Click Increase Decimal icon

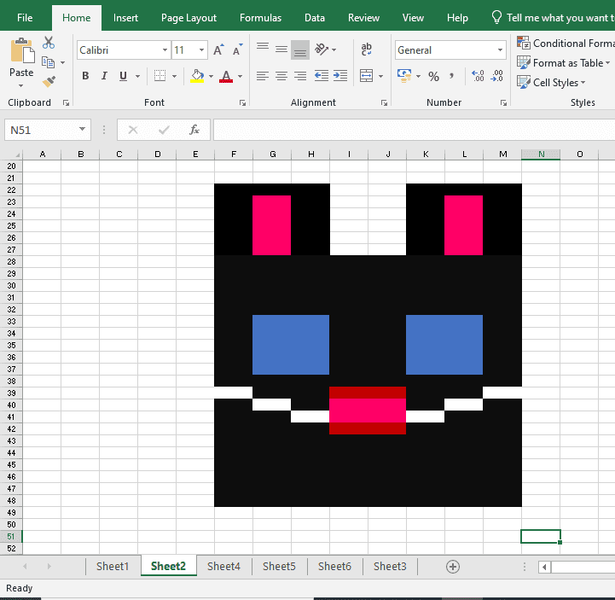478,76
